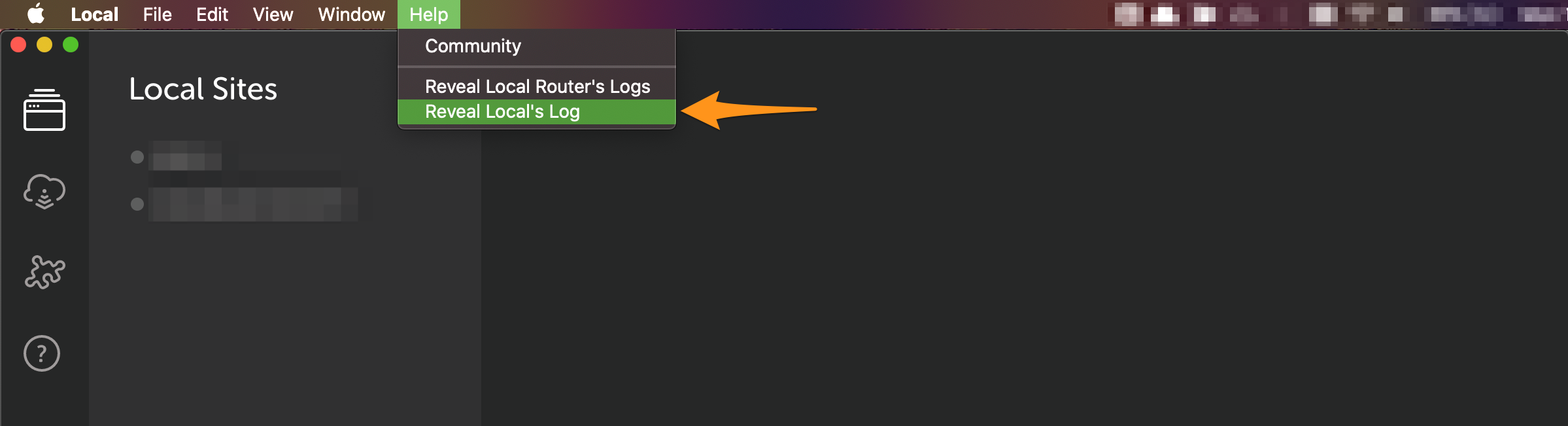This screenshot has height=426, width=1568.
Task: Close the open Help menu
Action: [x=429, y=14]
